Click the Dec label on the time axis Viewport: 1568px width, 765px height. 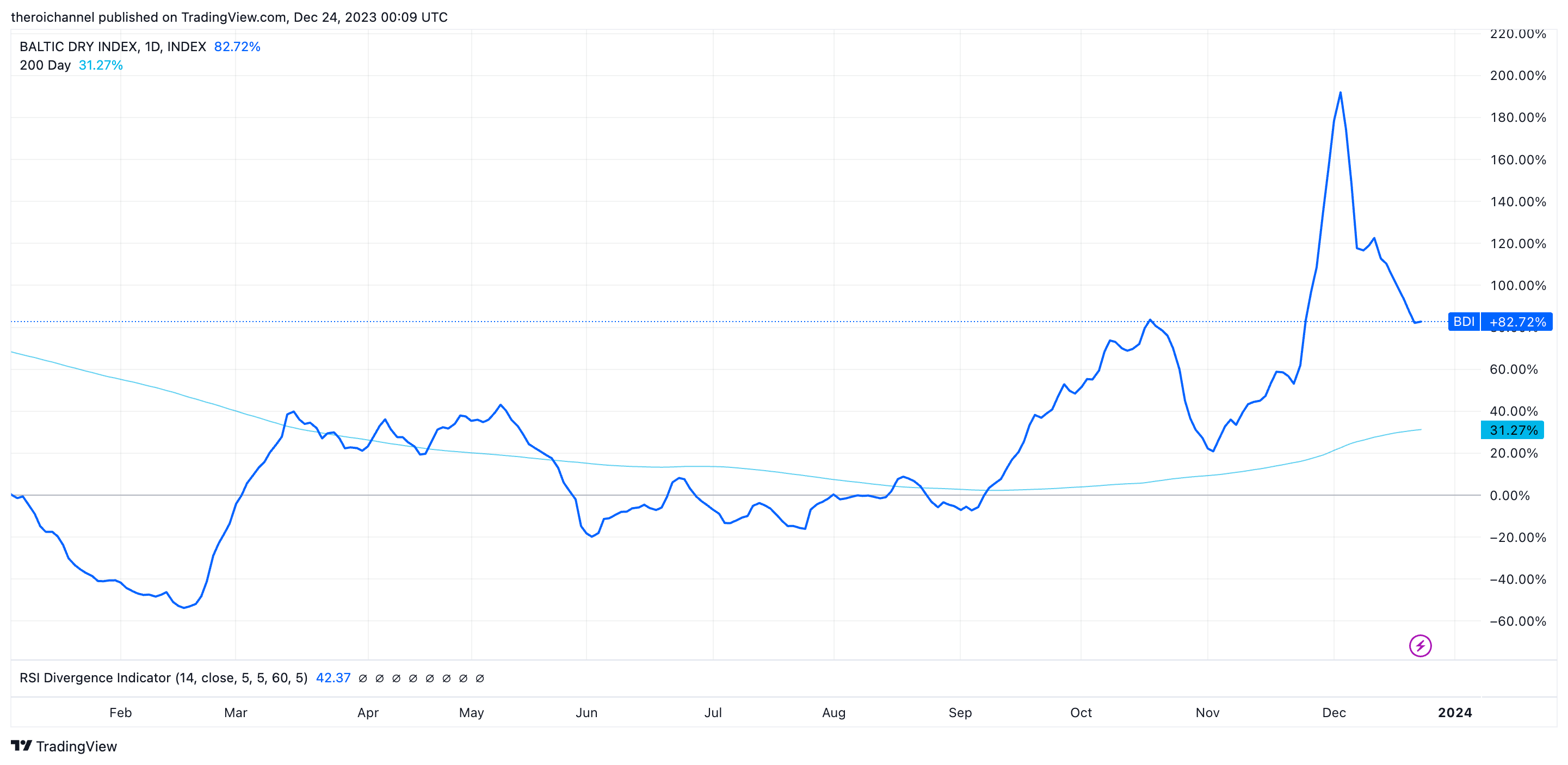(1334, 713)
